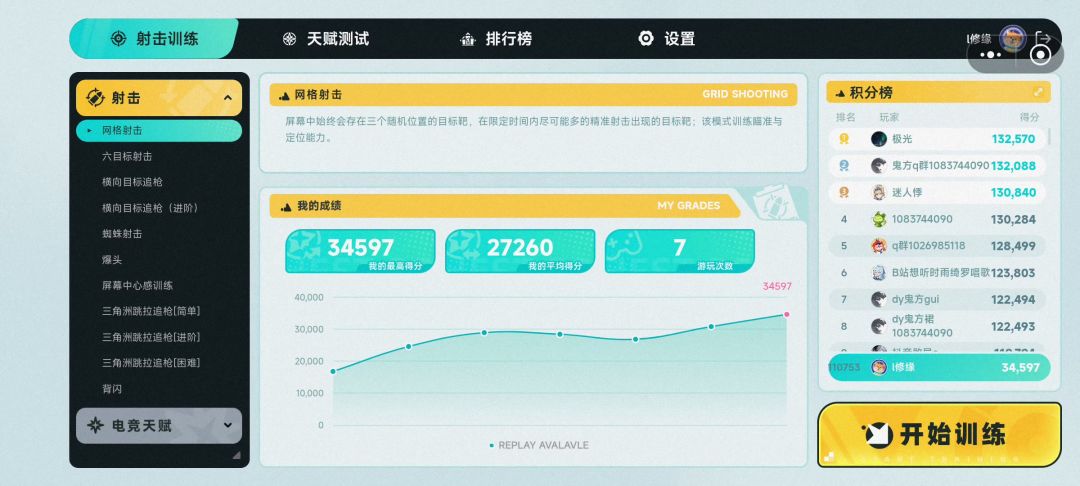Collapse the 射击 category section
This screenshot has height=486, width=1080.
[228, 98]
